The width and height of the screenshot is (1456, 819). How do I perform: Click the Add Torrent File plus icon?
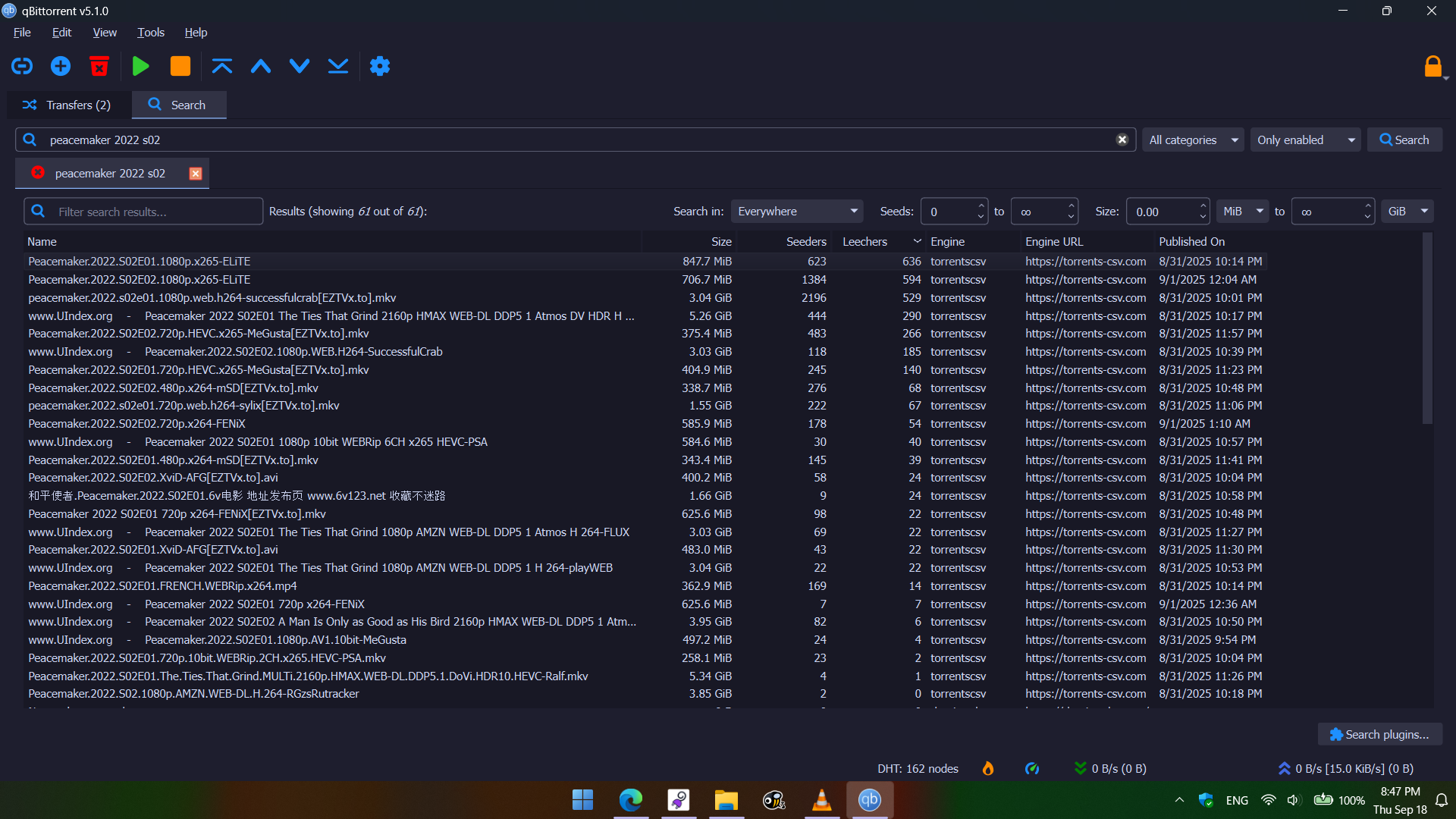tap(61, 66)
